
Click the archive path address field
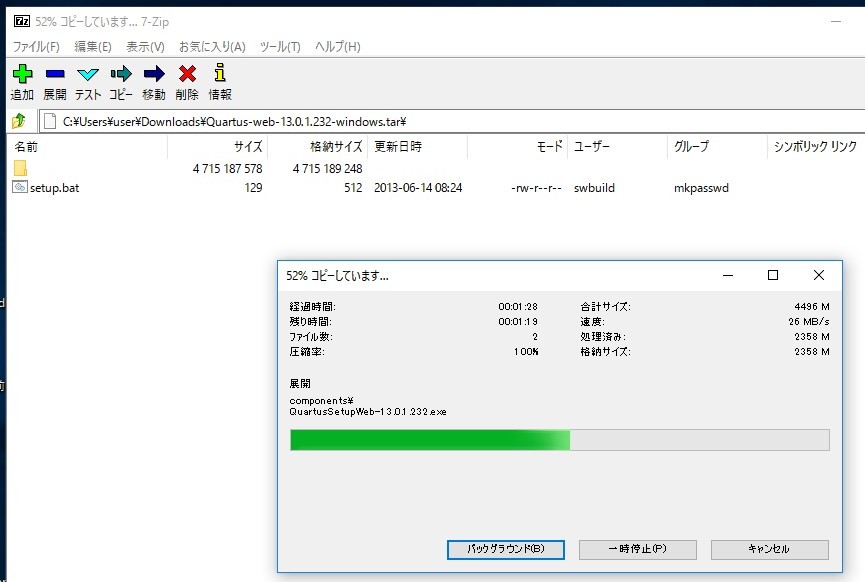[452, 121]
